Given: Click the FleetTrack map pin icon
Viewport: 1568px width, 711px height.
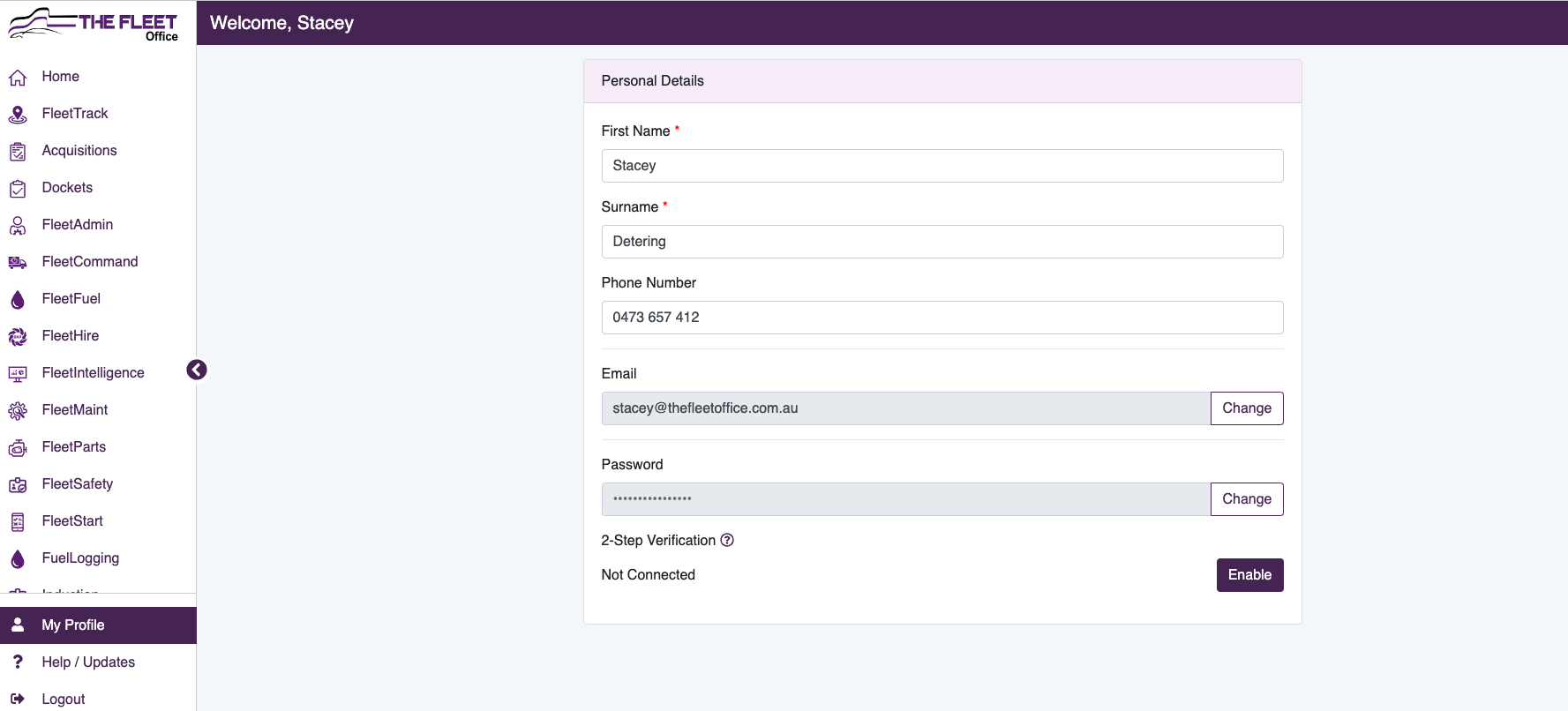Looking at the screenshot, I should (x=18, y=115).
